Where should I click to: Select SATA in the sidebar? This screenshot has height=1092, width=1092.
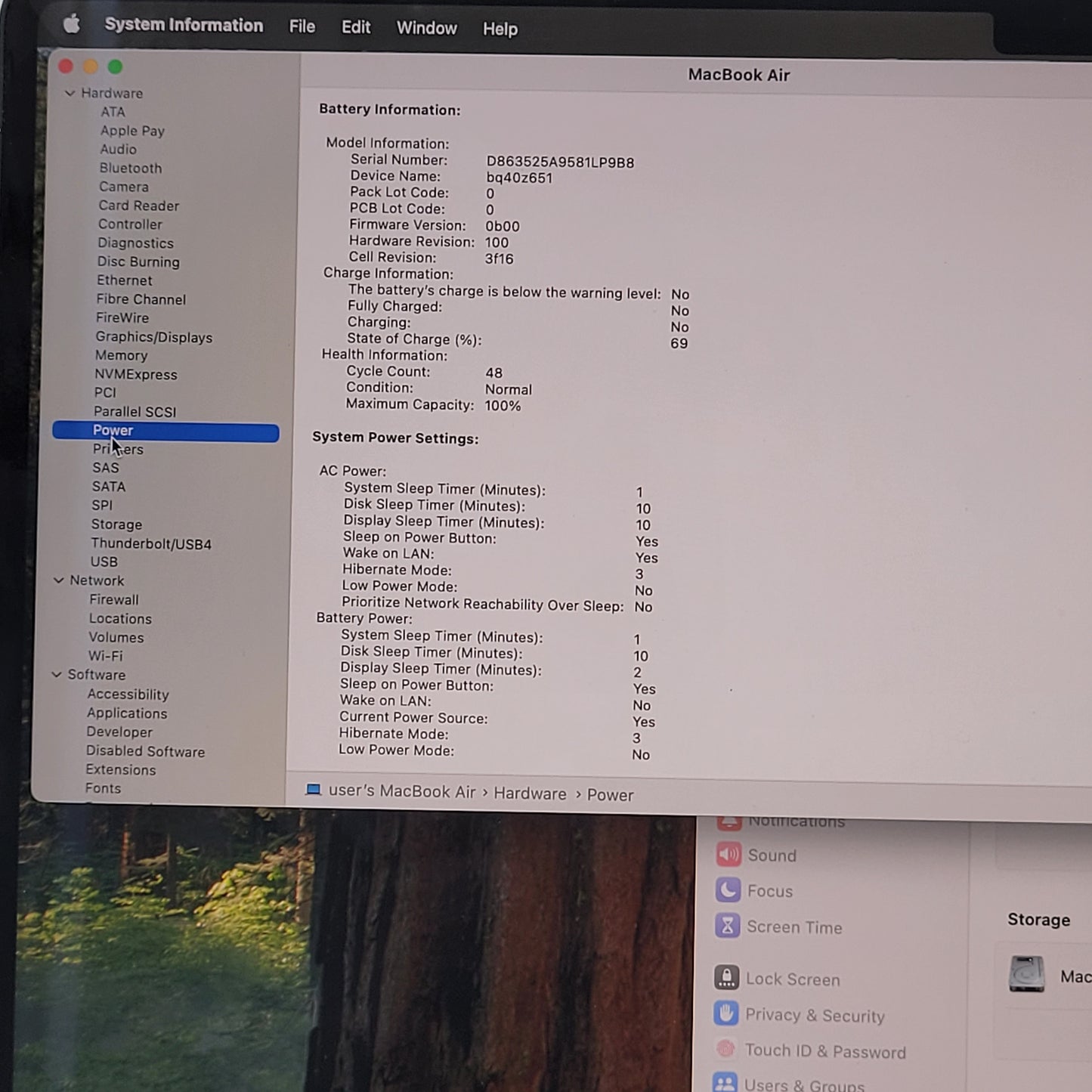pyautogui.click(x=109, y=487)
